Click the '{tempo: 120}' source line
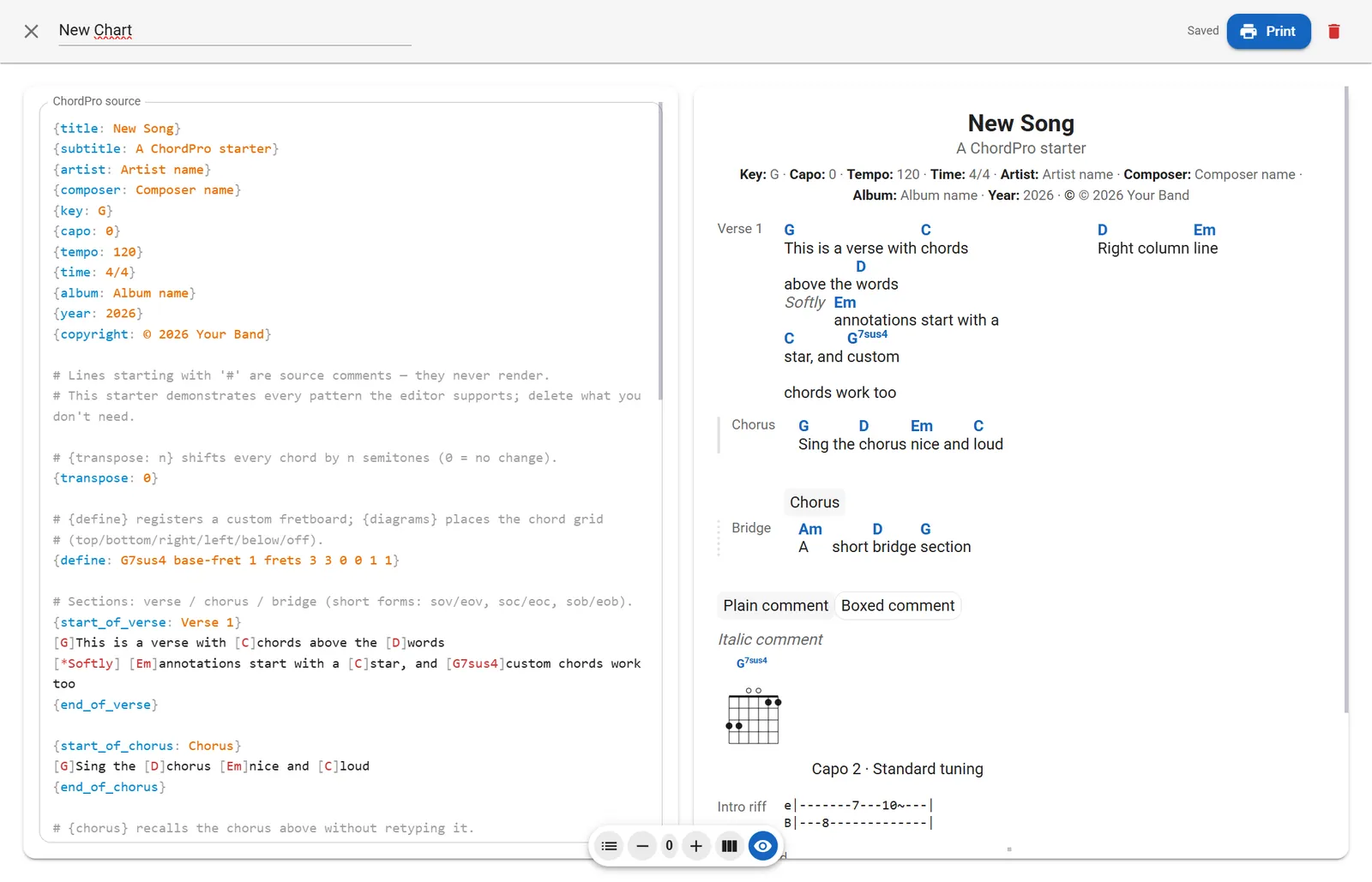This screenshot has height=882, width=1372. 98,252
